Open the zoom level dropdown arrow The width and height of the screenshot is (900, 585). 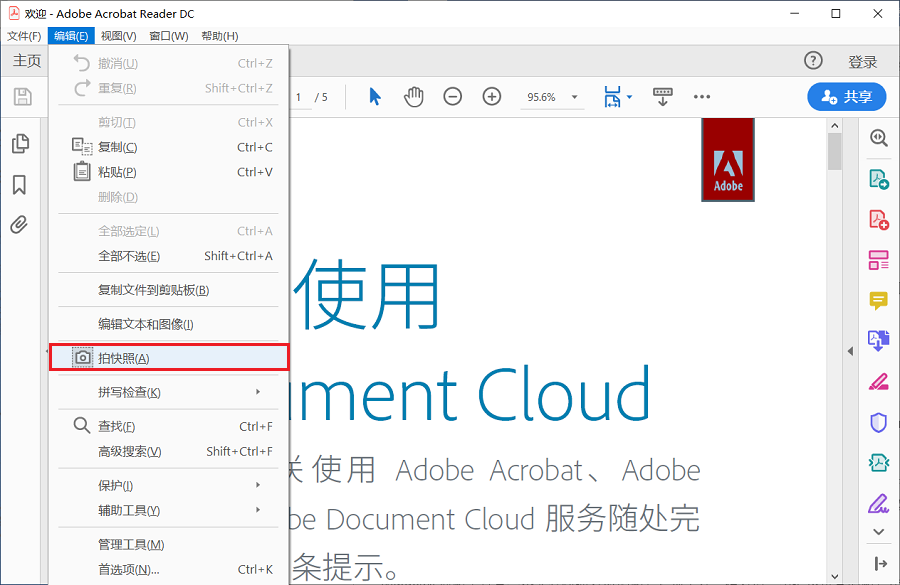(x=575, y=97)
